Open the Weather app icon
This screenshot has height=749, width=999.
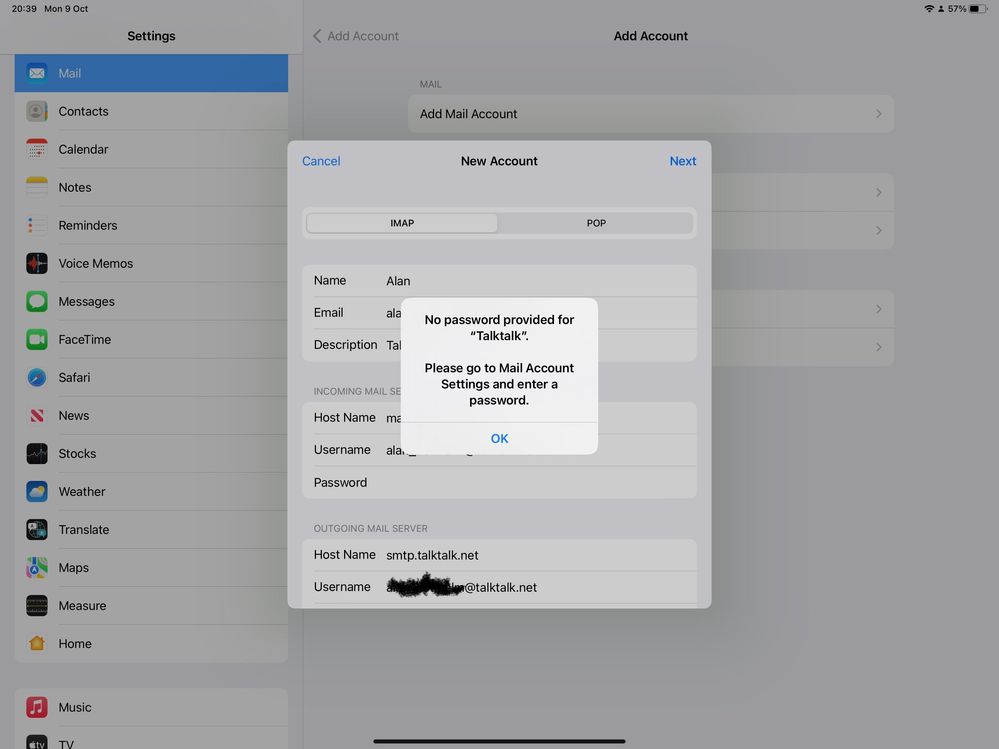coord(37,492)
